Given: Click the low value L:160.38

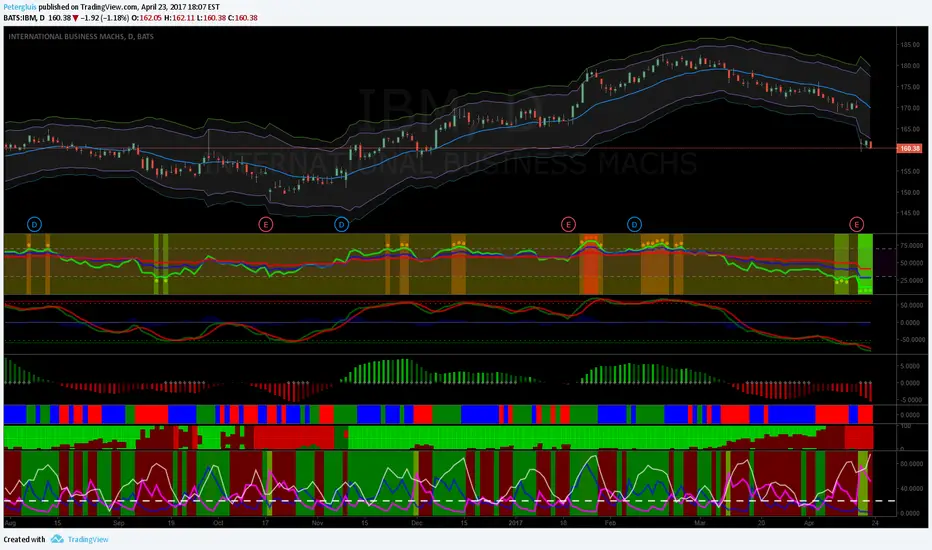Looking at the screenshot, I should point(211,18).
